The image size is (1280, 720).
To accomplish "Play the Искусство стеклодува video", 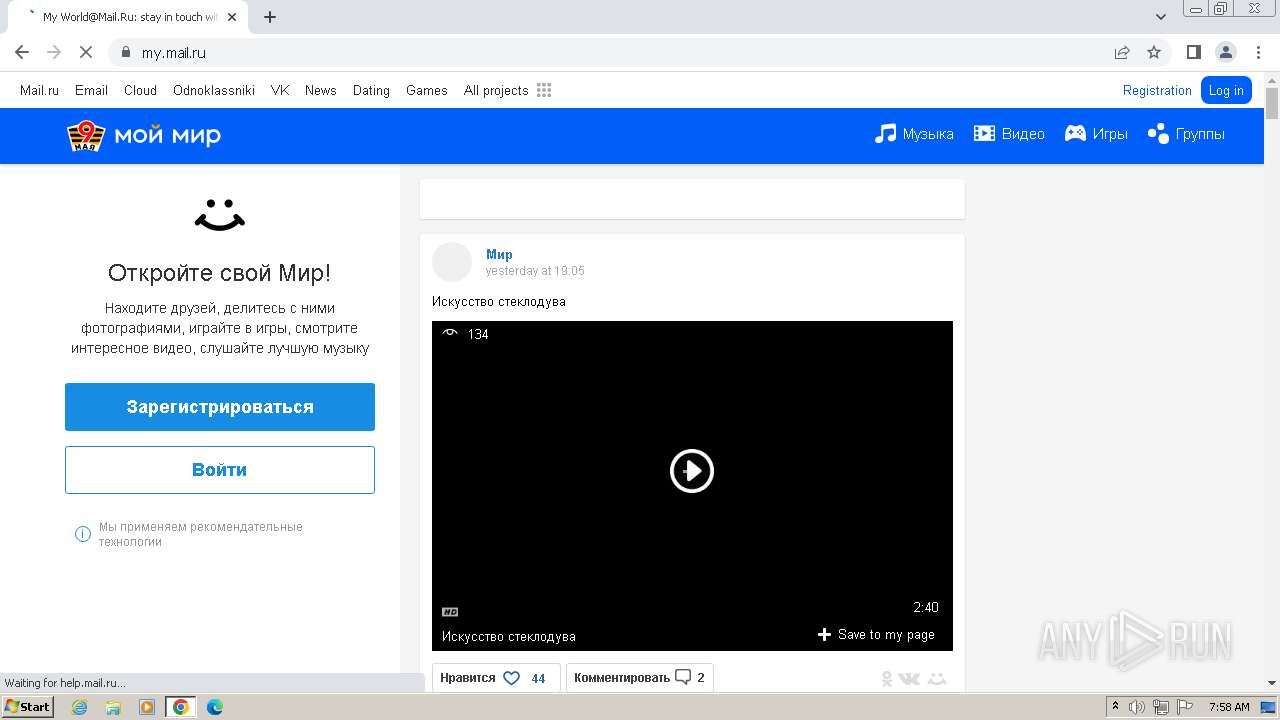I will pos(692,471).
